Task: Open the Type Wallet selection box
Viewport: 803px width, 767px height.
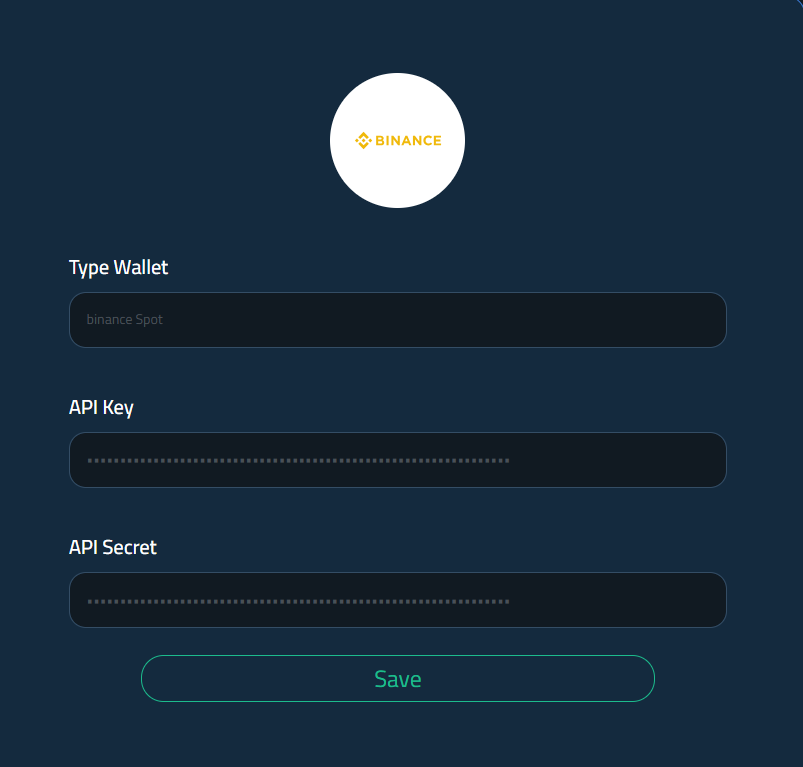Action: click(398, 320)
